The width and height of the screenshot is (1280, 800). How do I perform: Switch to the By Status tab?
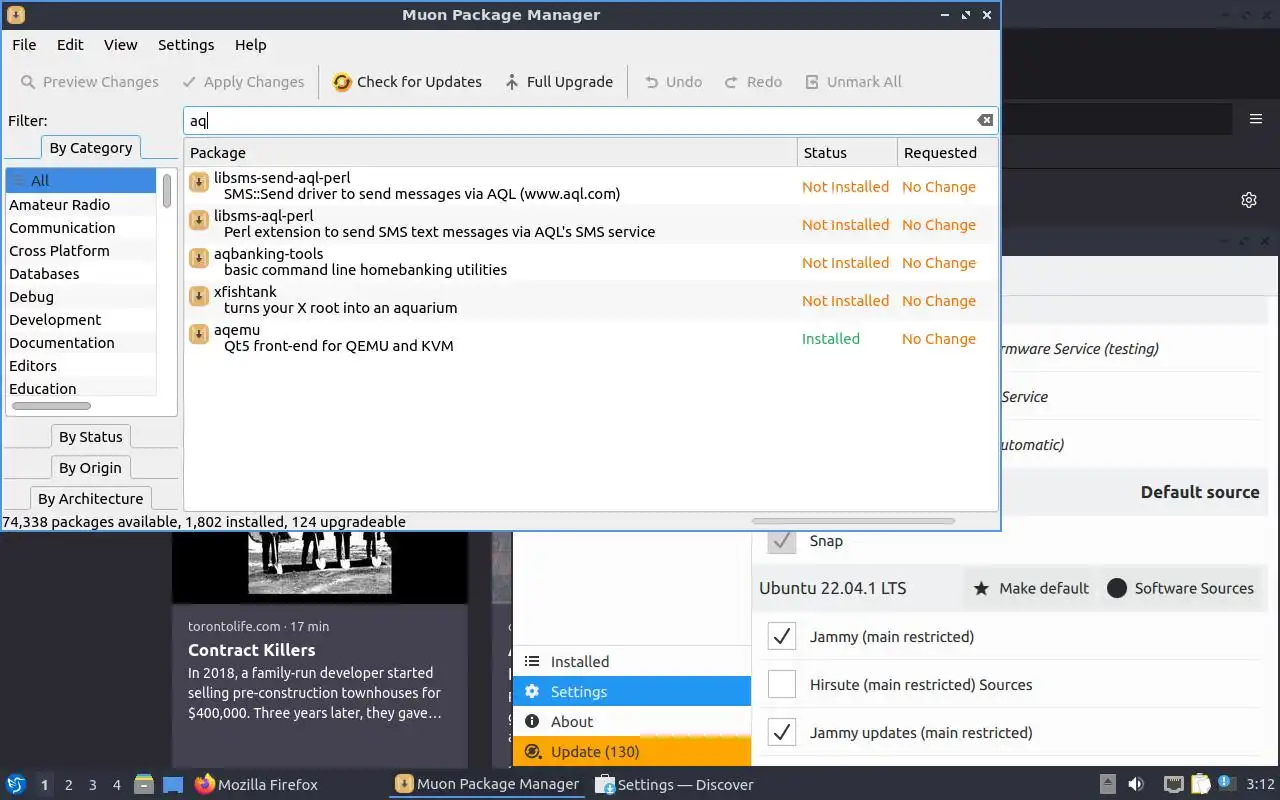(90, 437)
